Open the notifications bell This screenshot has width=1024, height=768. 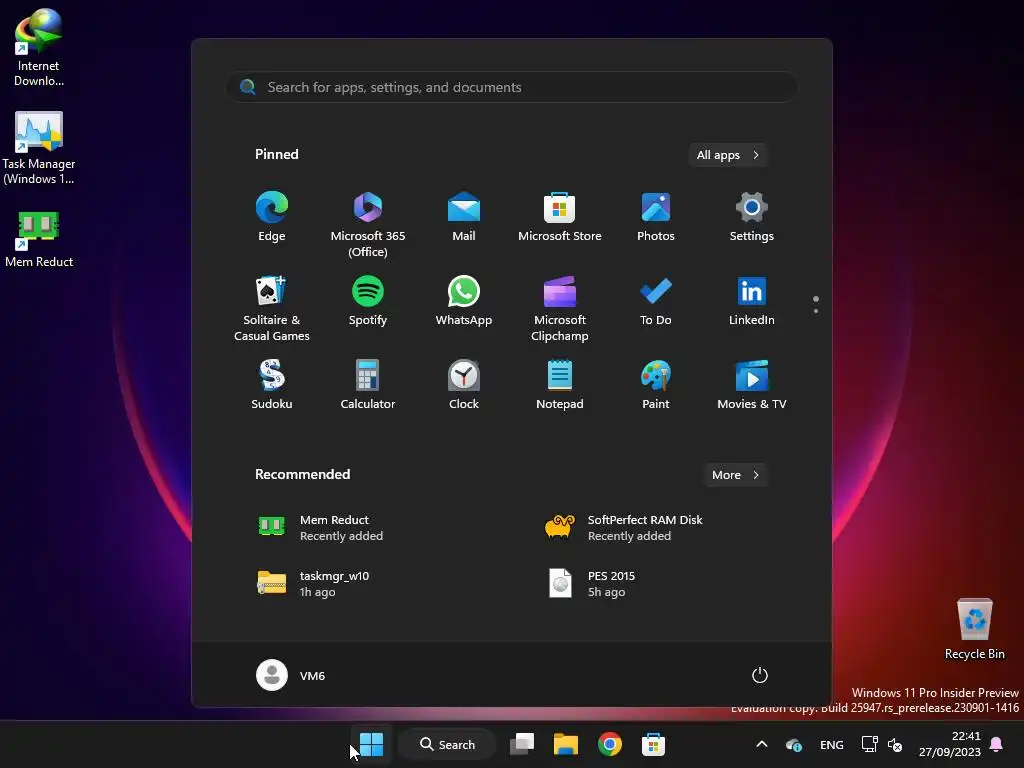point(997,744)
